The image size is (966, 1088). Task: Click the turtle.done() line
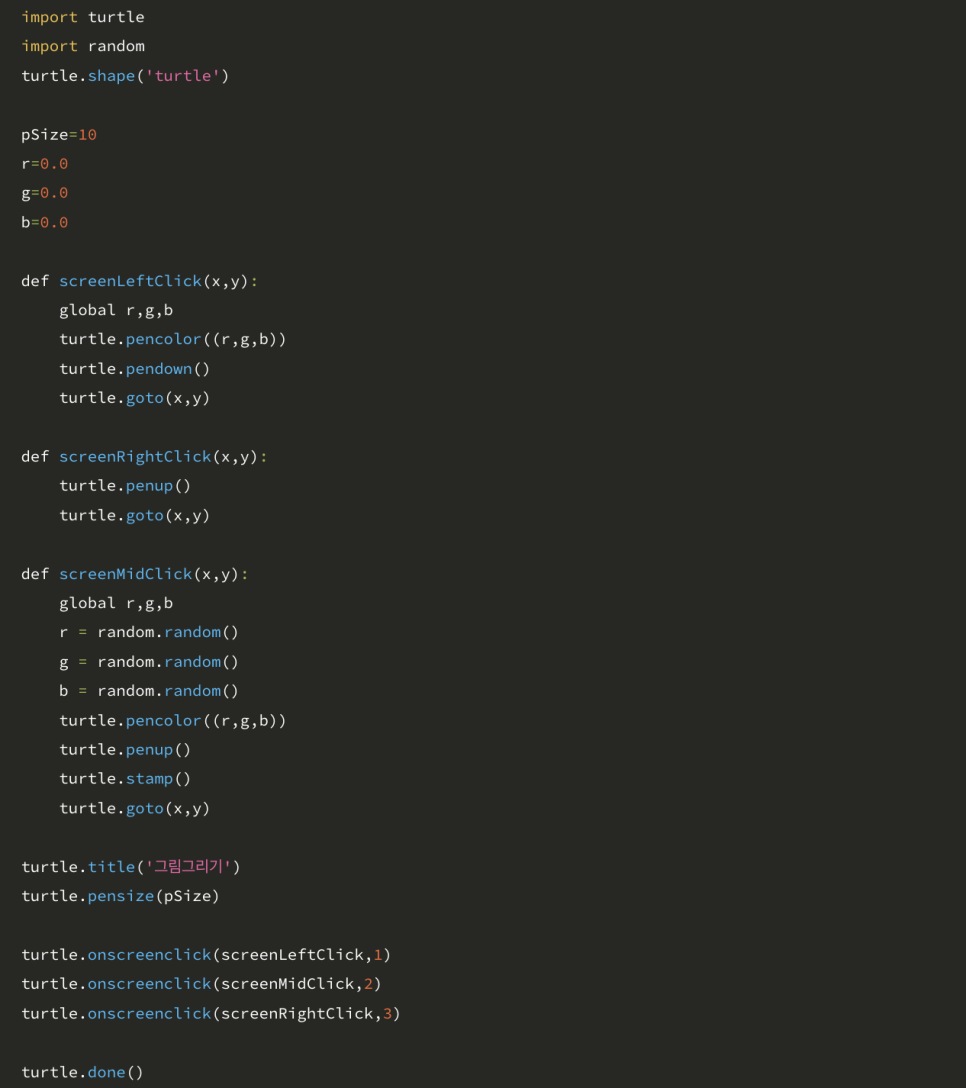83,1072
